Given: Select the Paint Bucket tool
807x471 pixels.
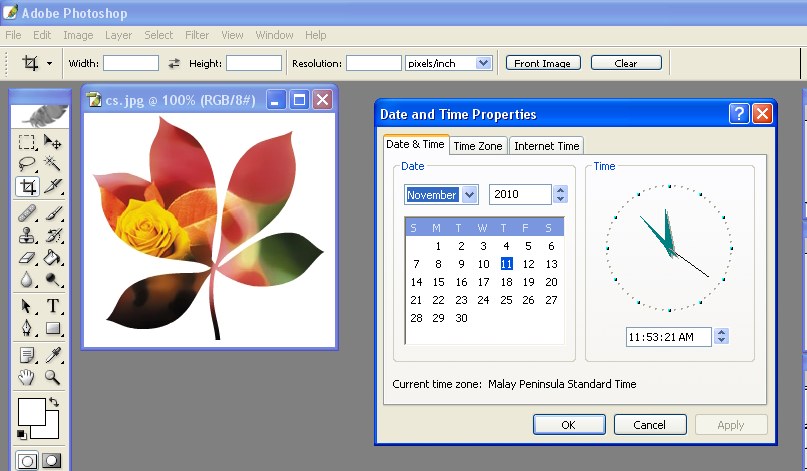Looking at the screenshot, I should pos(52,257).
